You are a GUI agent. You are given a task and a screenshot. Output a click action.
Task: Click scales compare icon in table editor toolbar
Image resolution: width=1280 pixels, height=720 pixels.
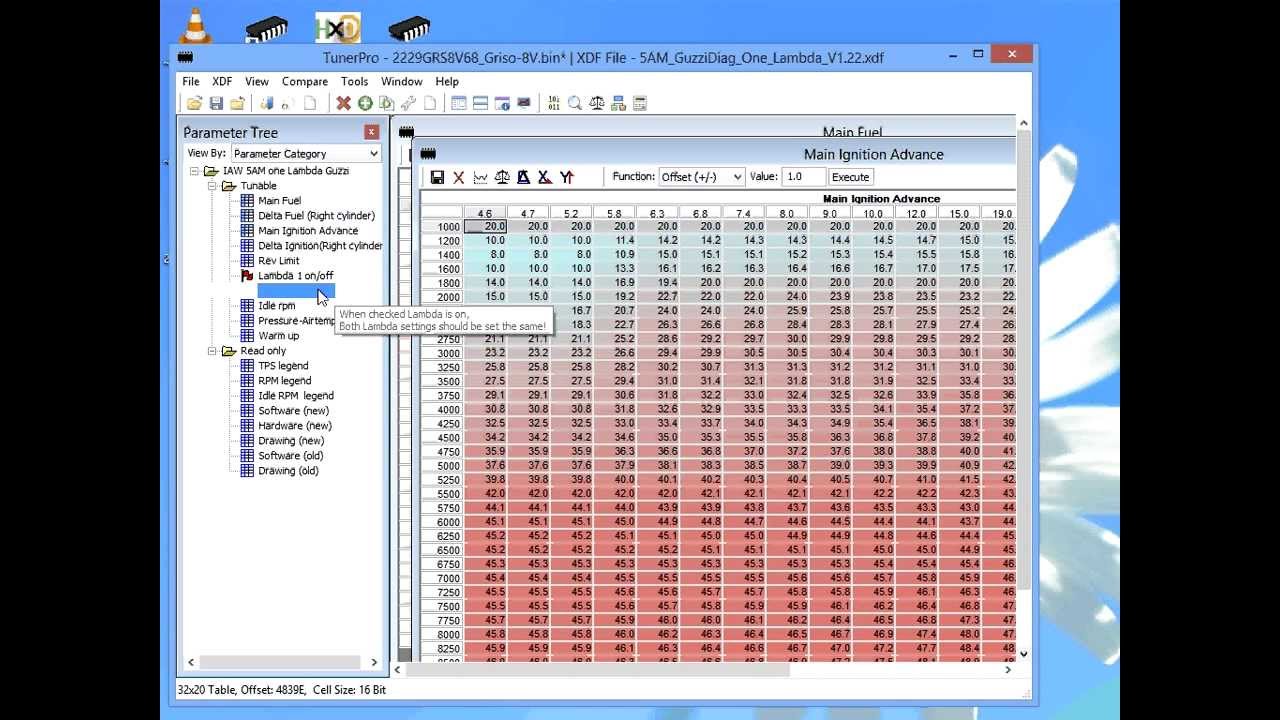[x=502, y=177]
